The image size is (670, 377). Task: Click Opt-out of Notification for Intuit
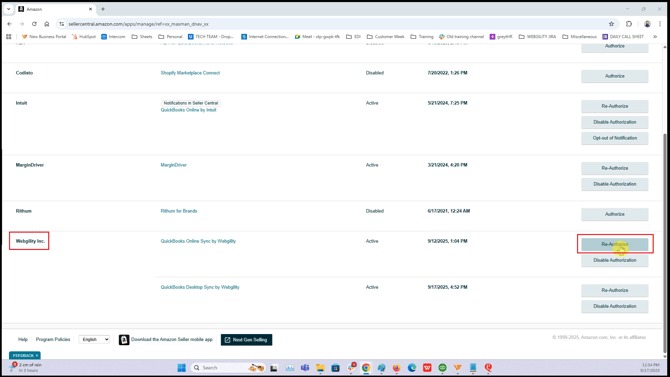click(614, 138)
